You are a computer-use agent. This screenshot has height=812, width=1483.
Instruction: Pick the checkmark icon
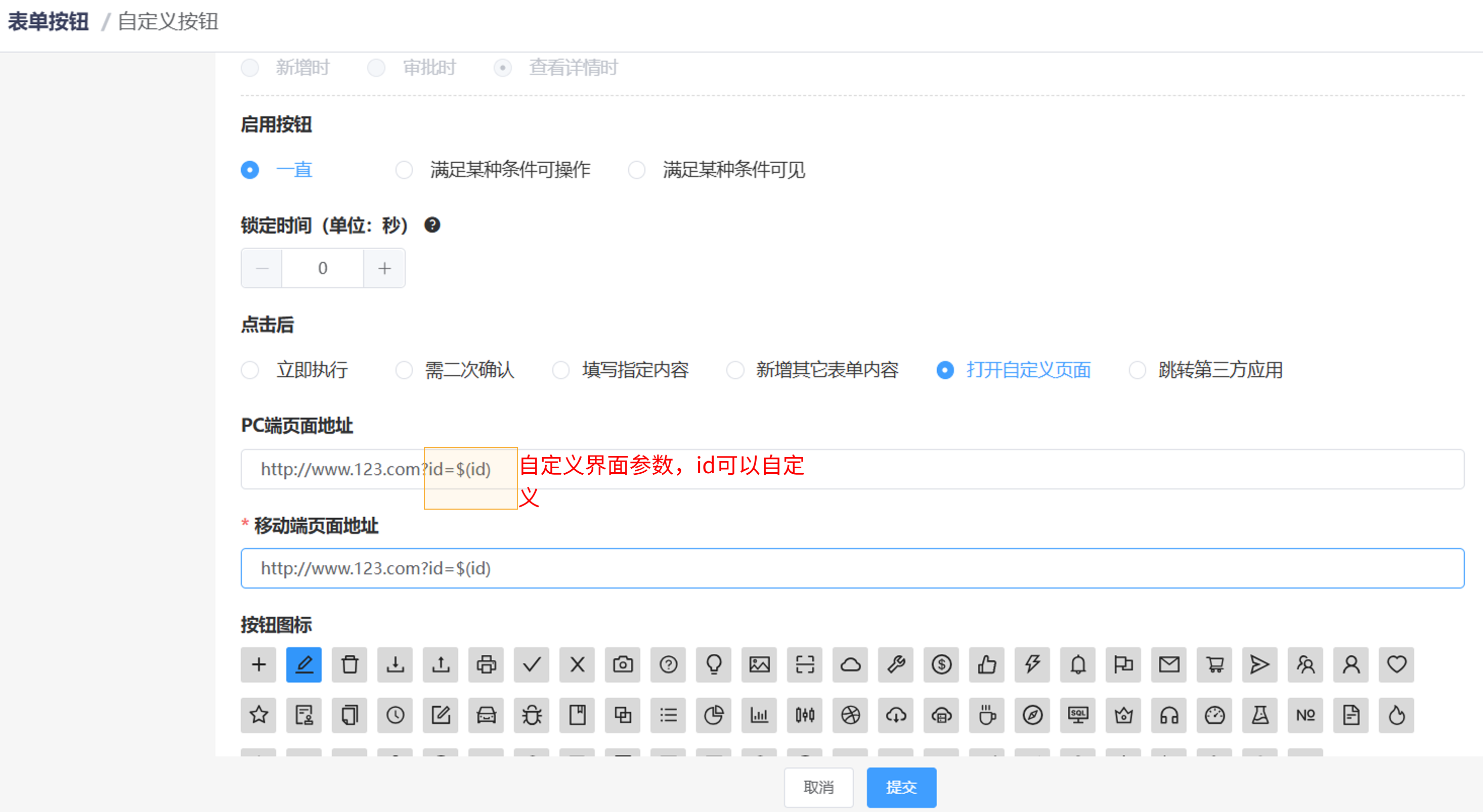pos(532,665)
